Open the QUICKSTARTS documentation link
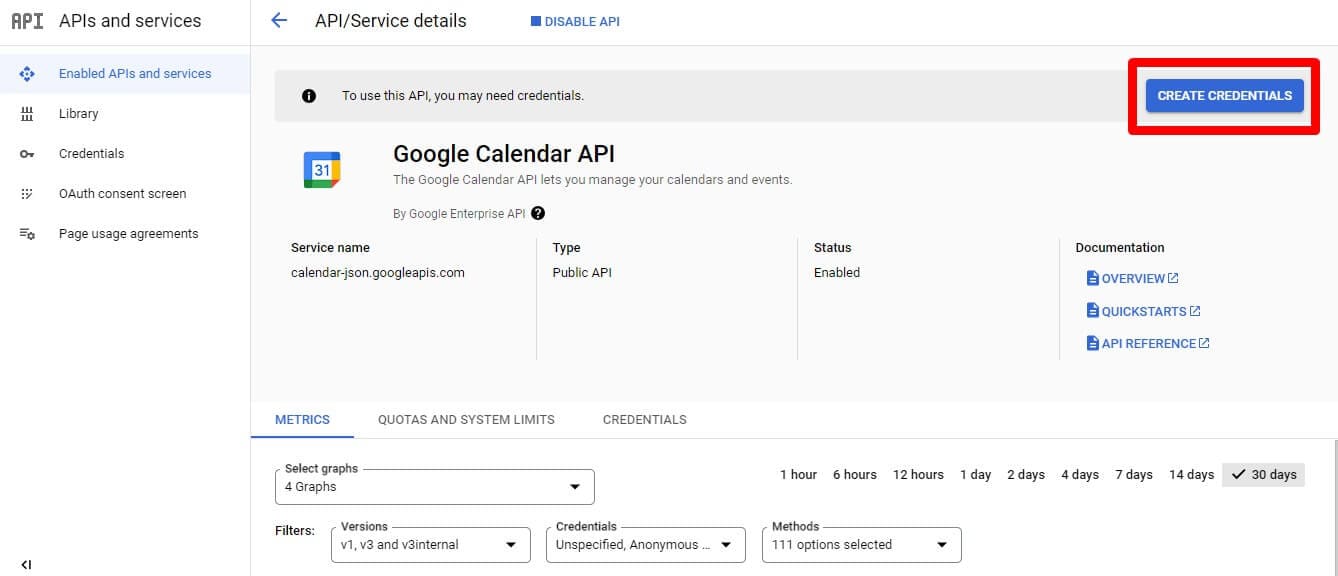Viewport: 1338px width, 576px height. click(1144, 311)
